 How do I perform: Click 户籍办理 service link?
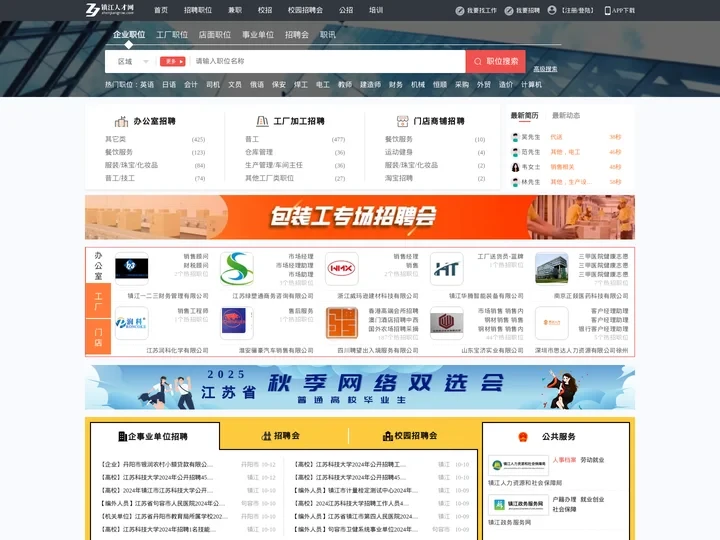point(564,500)
